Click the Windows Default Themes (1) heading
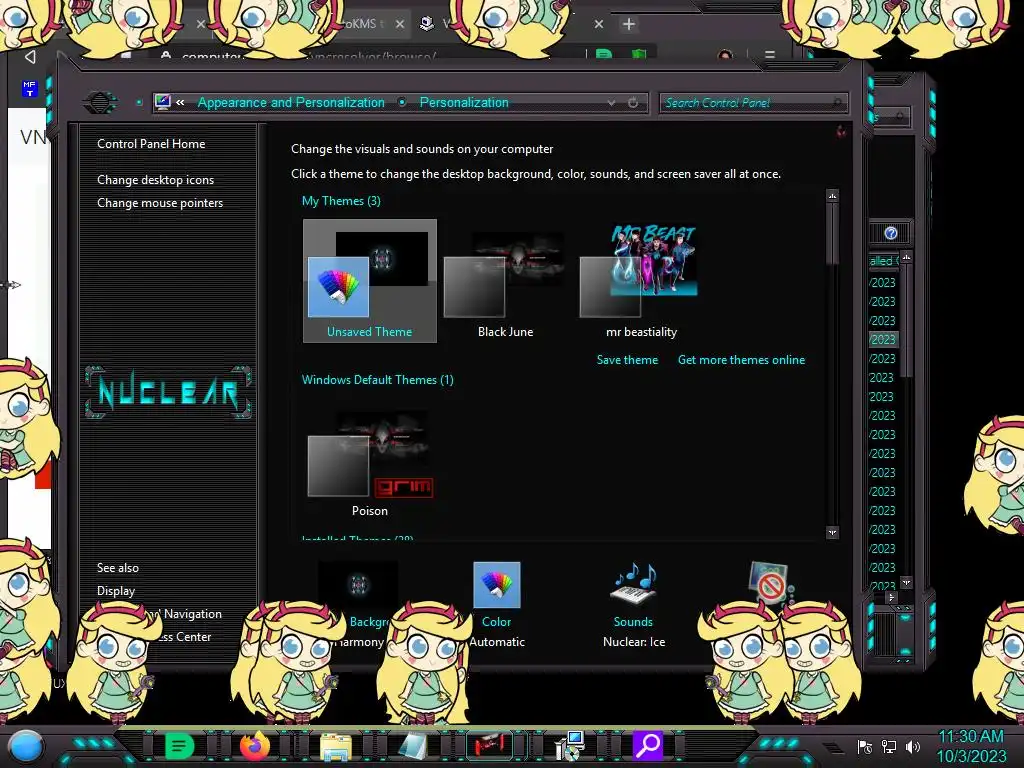This screenshot has width=1024, height=768. click(x=377, y=379)
